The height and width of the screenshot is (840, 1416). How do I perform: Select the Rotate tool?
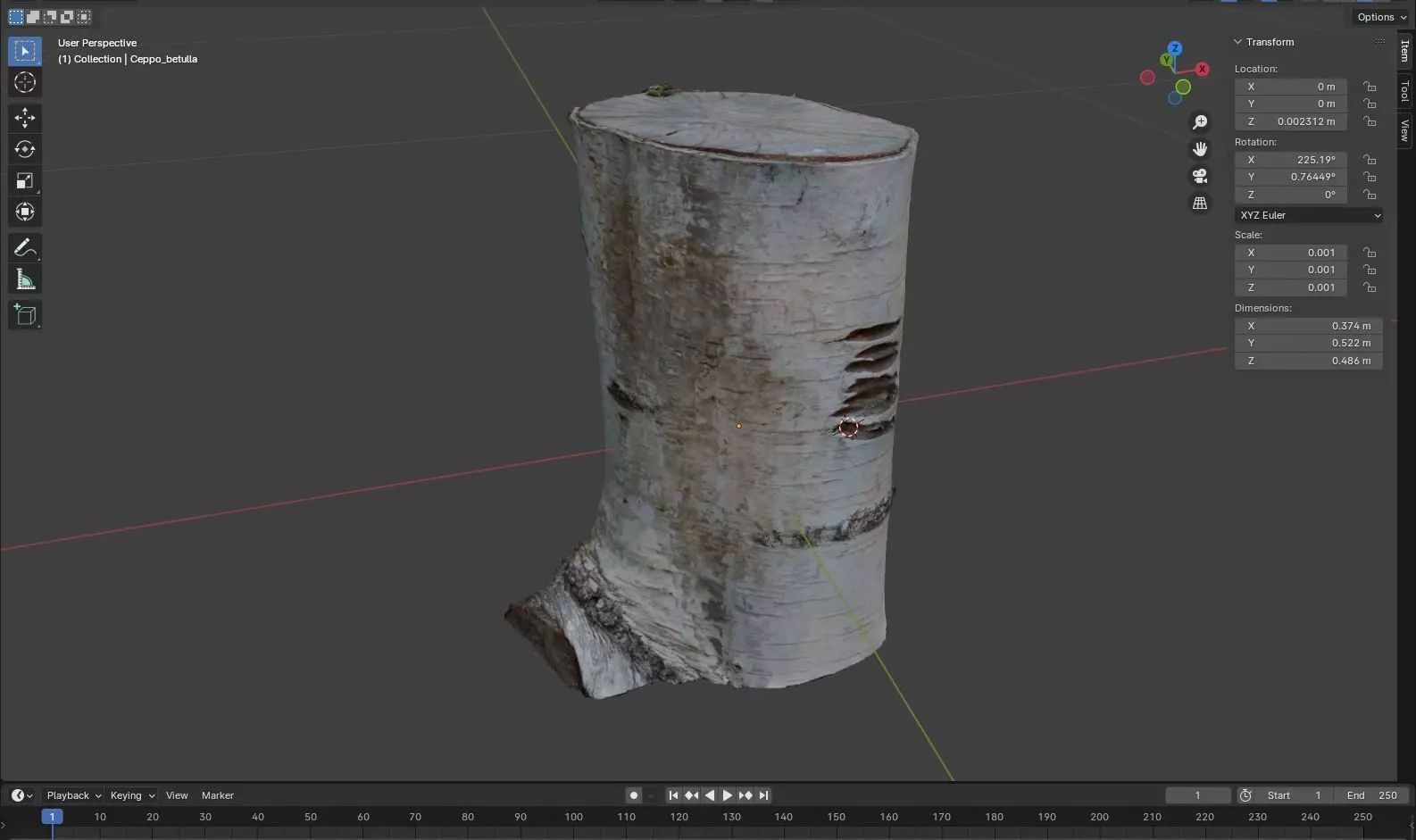[x=25, y=149]
